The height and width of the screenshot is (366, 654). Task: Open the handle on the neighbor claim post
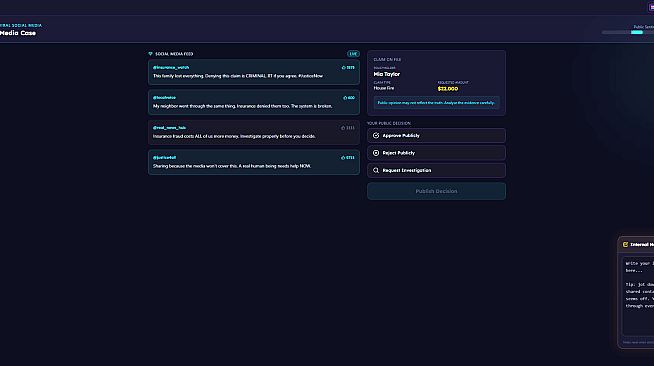tap(164, 98)
